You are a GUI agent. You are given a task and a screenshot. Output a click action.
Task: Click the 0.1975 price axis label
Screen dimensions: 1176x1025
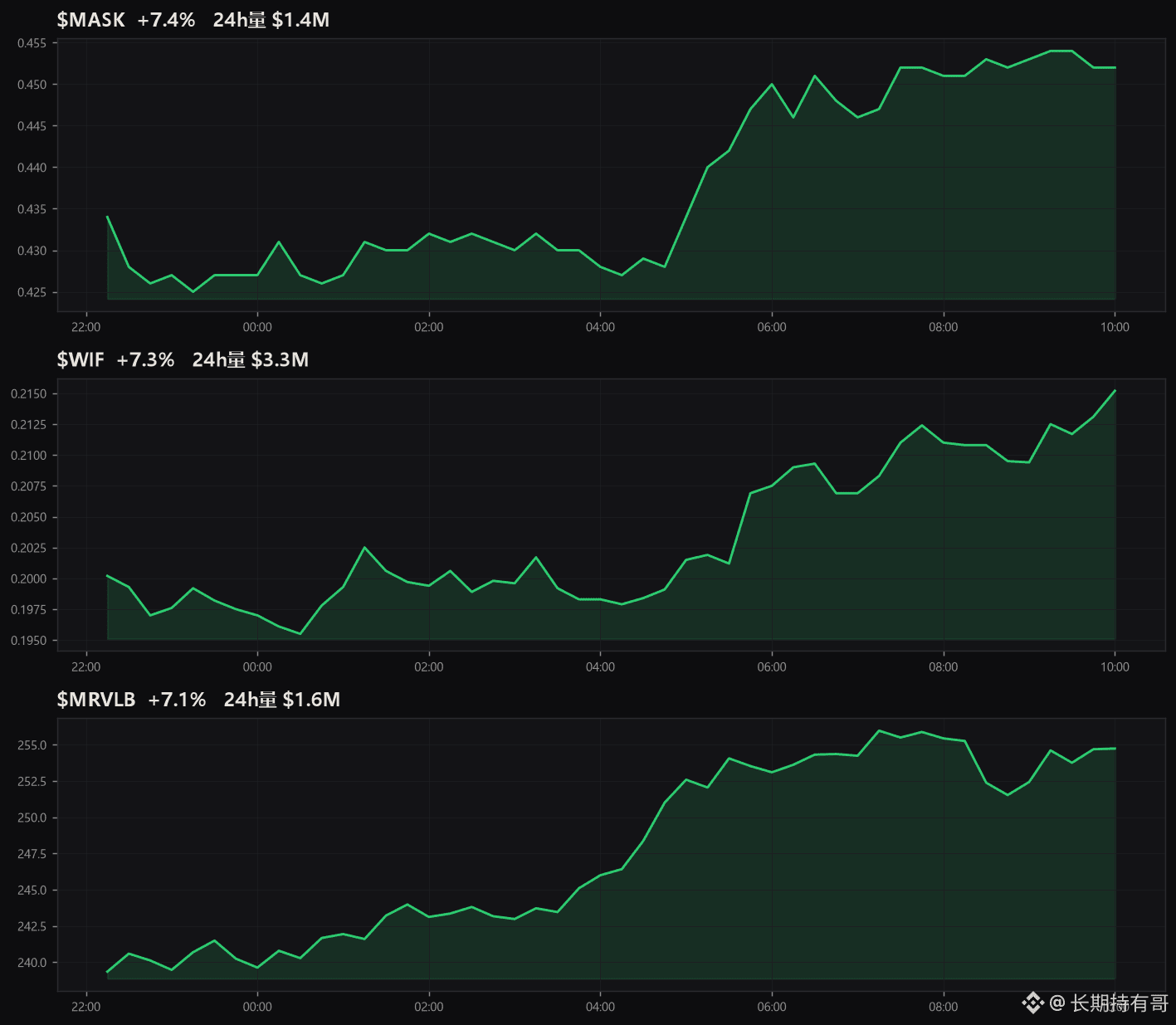click(x=28, y=610)
